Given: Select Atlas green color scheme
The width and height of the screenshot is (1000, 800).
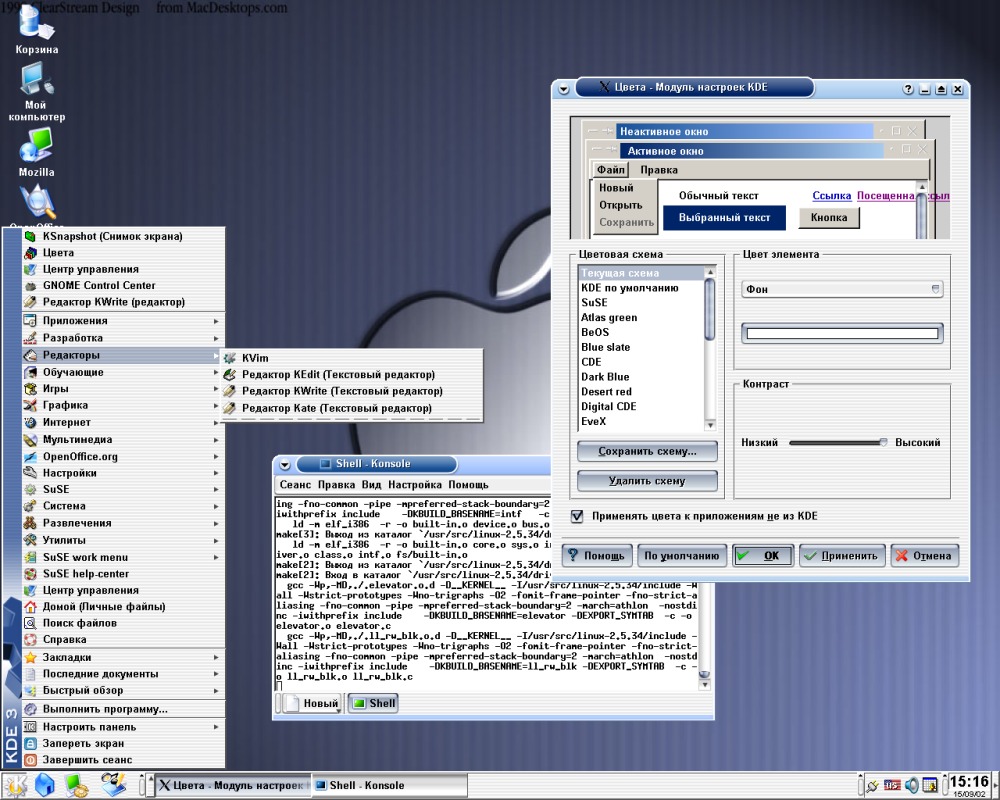Looking at the screenshot, I should click(640, 317).
